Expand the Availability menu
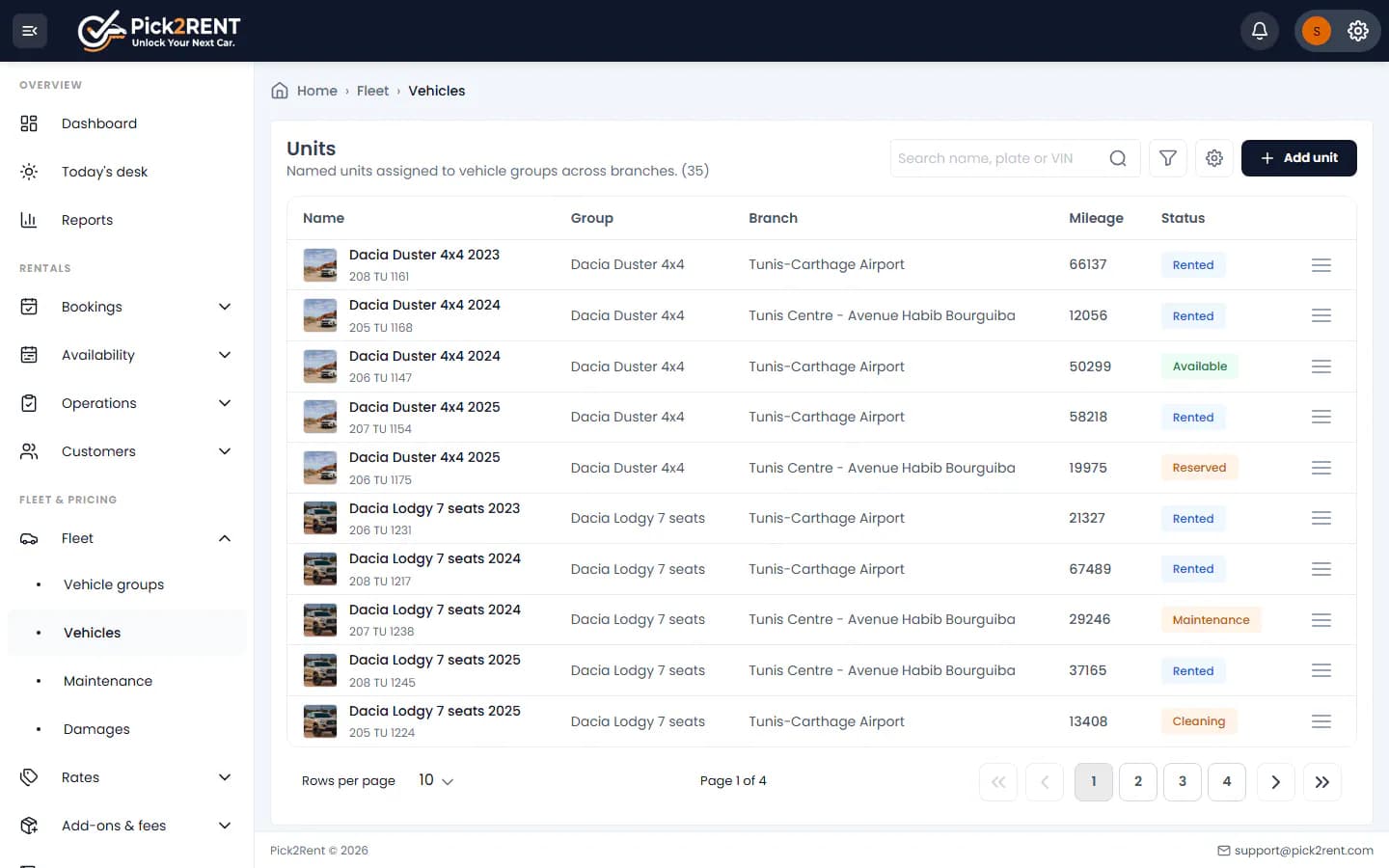 click(x=126, y=355)
